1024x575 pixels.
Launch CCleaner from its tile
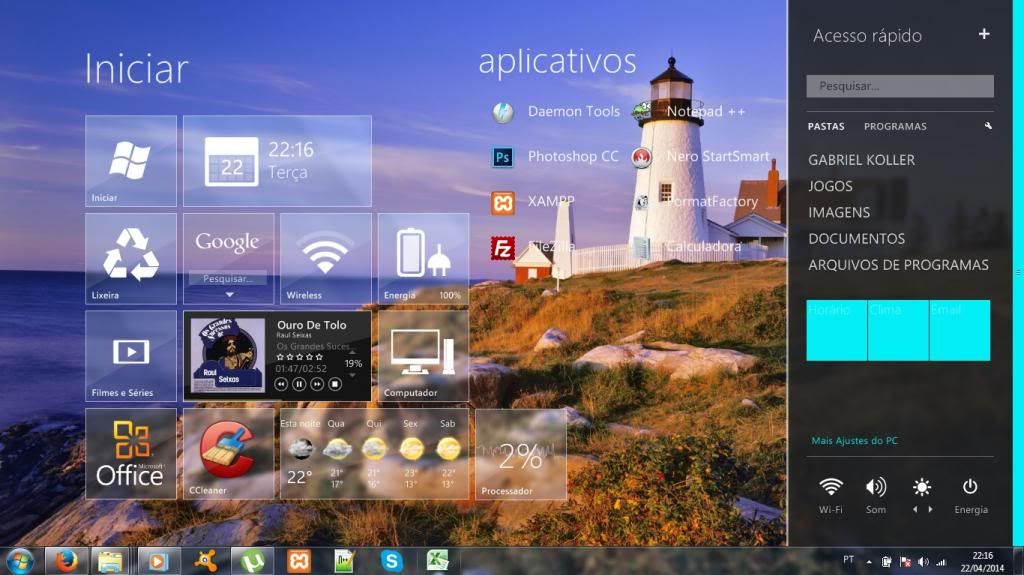[228, 453]
